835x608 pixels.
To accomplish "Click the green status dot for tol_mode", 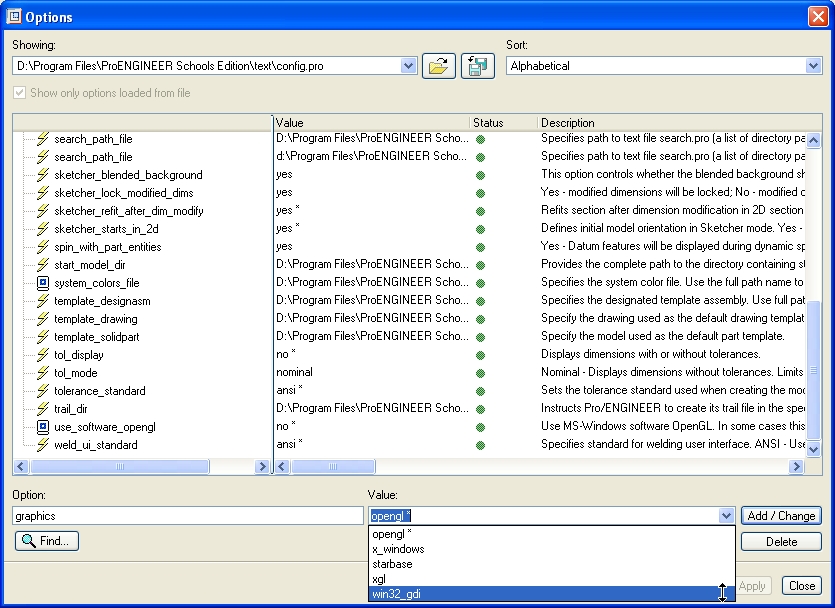I will [481, 372].
